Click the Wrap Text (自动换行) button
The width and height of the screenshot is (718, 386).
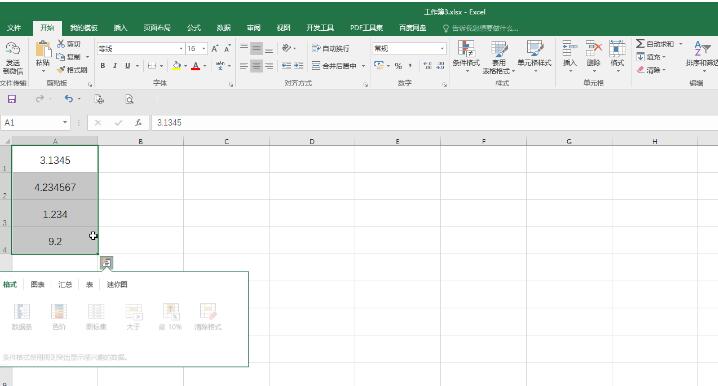[331, 49]
